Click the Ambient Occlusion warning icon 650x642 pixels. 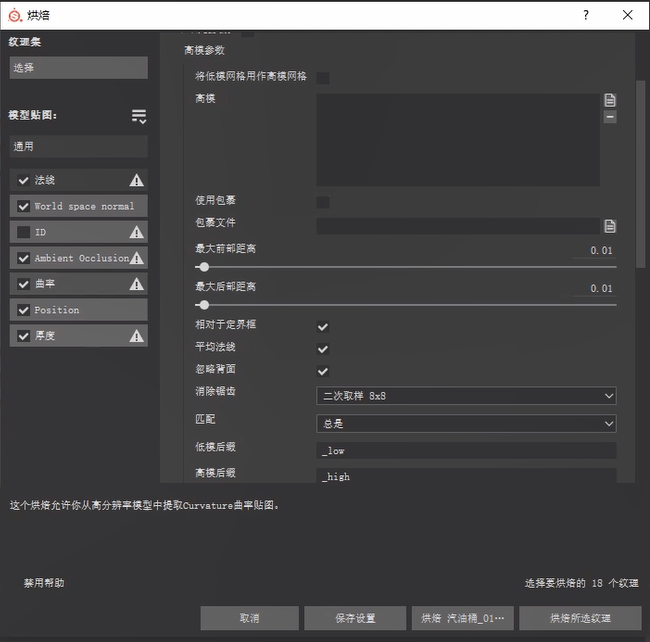pos(136,258)
